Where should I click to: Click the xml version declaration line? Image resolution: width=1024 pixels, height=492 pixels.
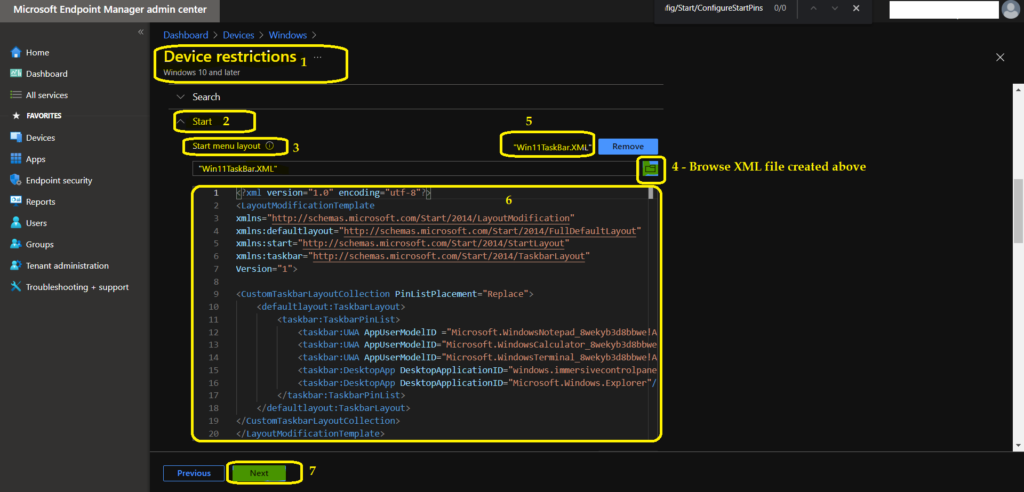pyautogui.click(x=333, y=193)
